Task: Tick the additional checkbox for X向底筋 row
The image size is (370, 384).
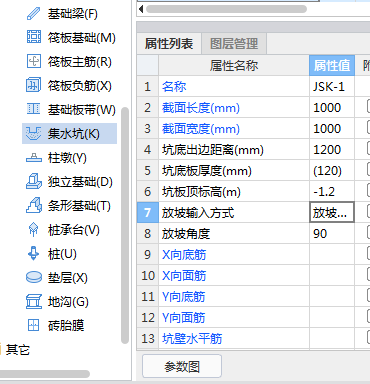Action: pyautogui.click(x=368, y=253)
